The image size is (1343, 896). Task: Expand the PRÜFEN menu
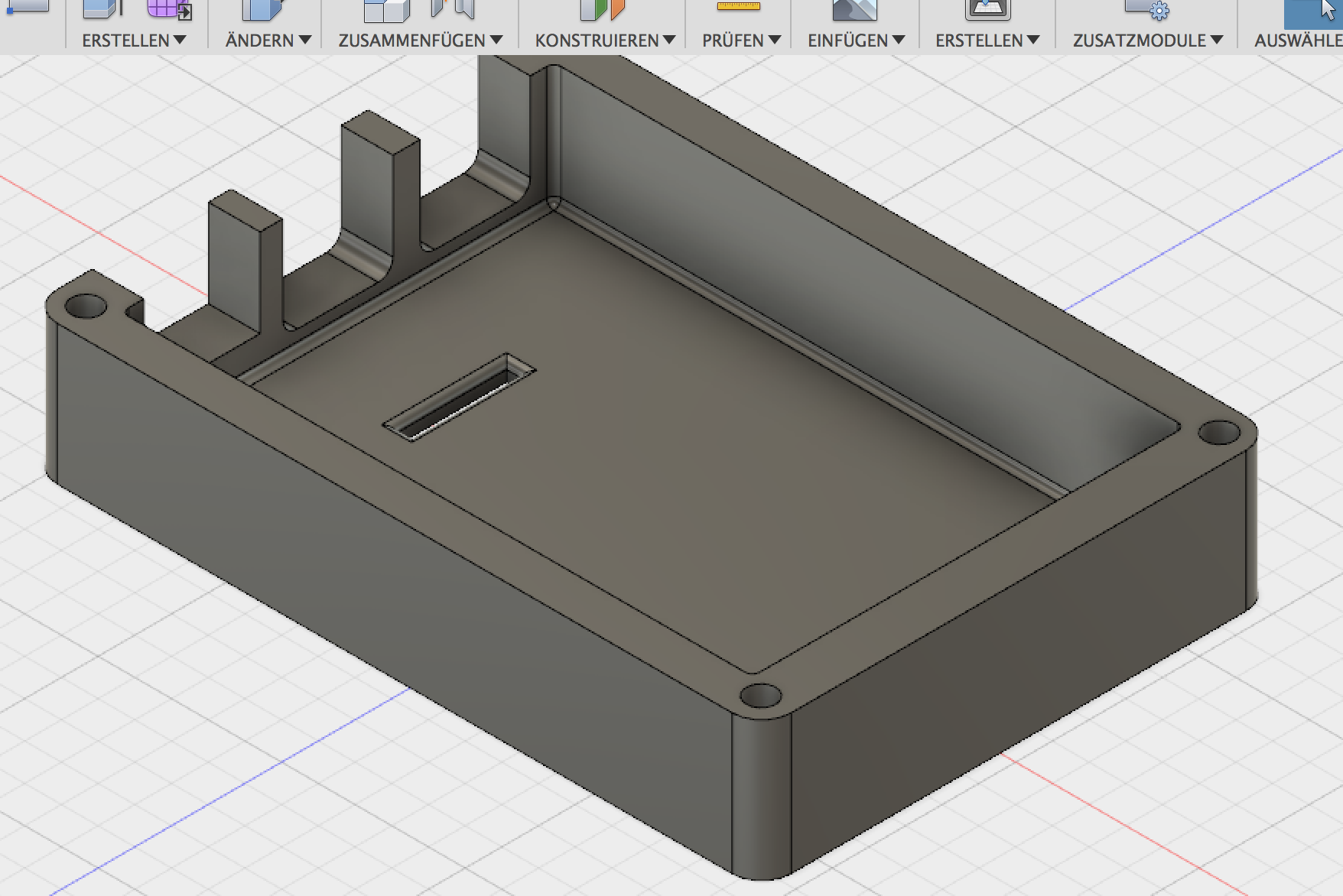[x=741, y=41]
